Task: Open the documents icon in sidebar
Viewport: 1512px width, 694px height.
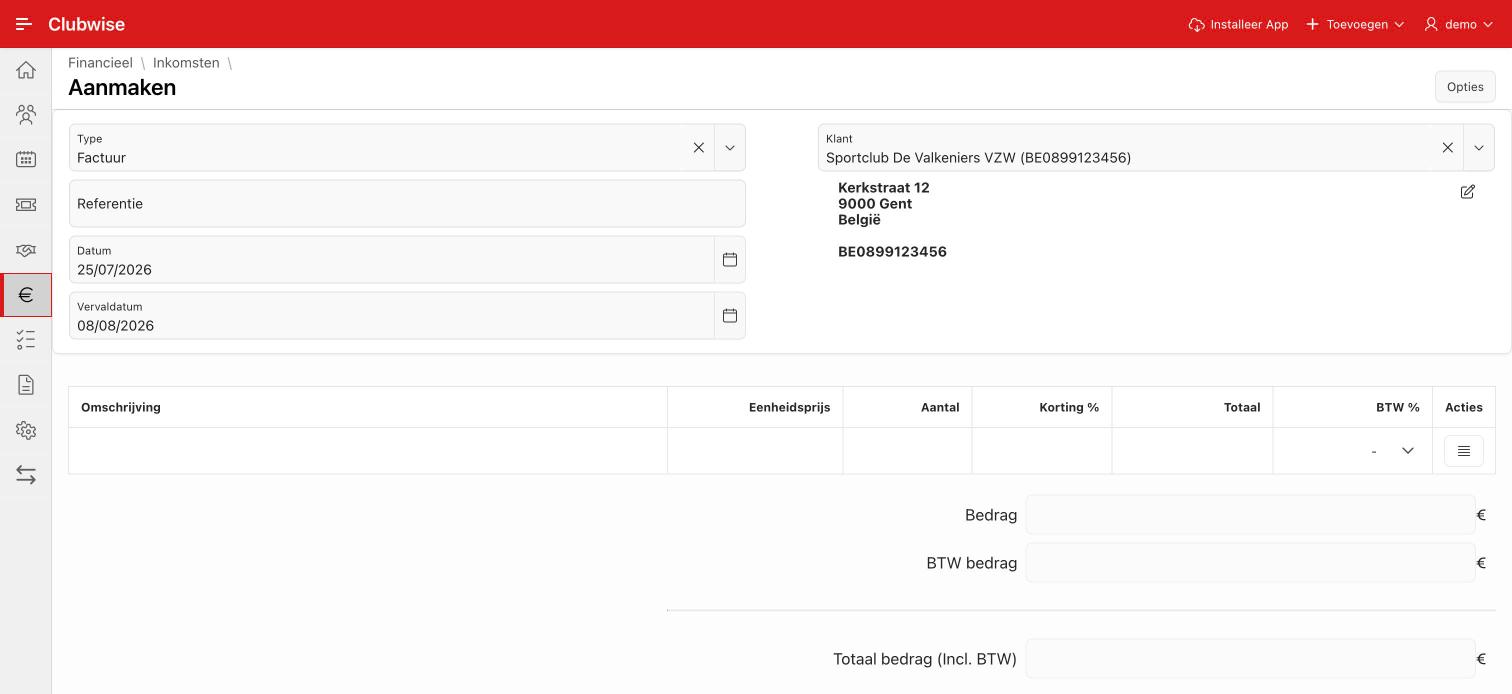Action: pos(26,385)
